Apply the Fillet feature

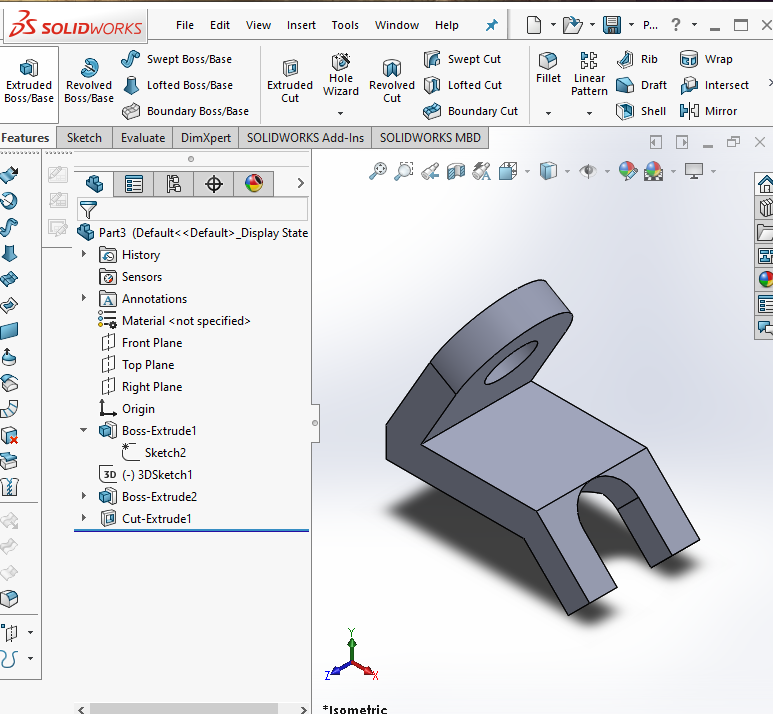[548, 68]
